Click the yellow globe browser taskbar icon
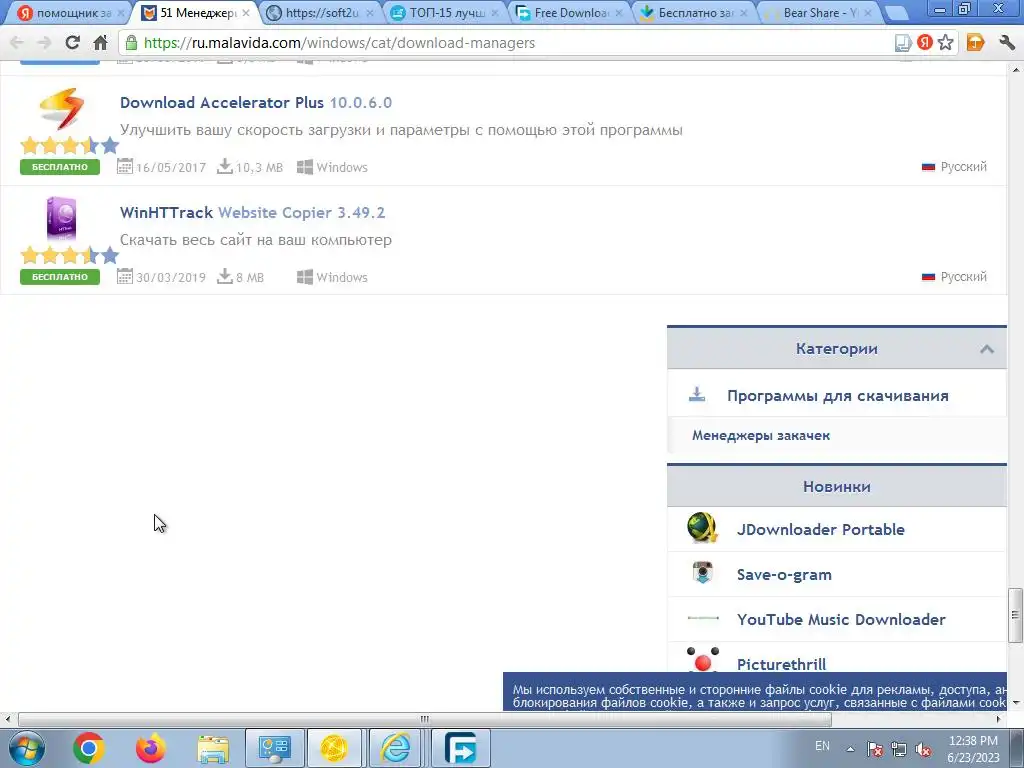This screenshot has height=768, width=1024. (x=334, y=748)
